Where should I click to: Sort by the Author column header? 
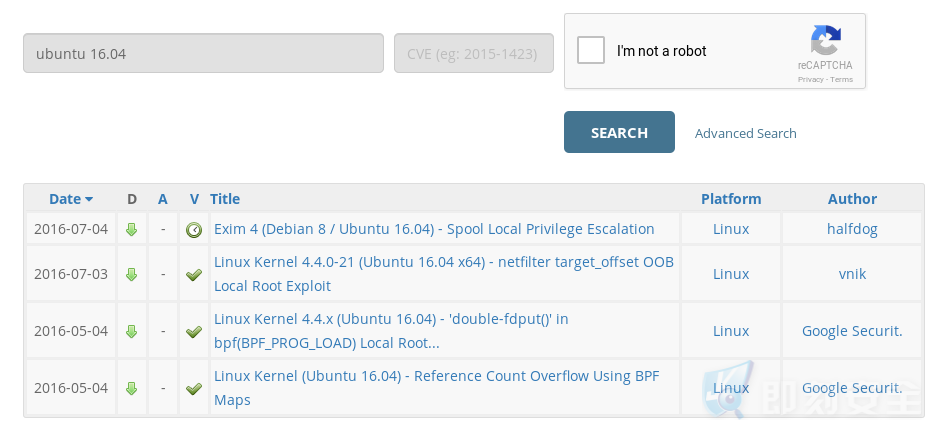pos(852,199)
